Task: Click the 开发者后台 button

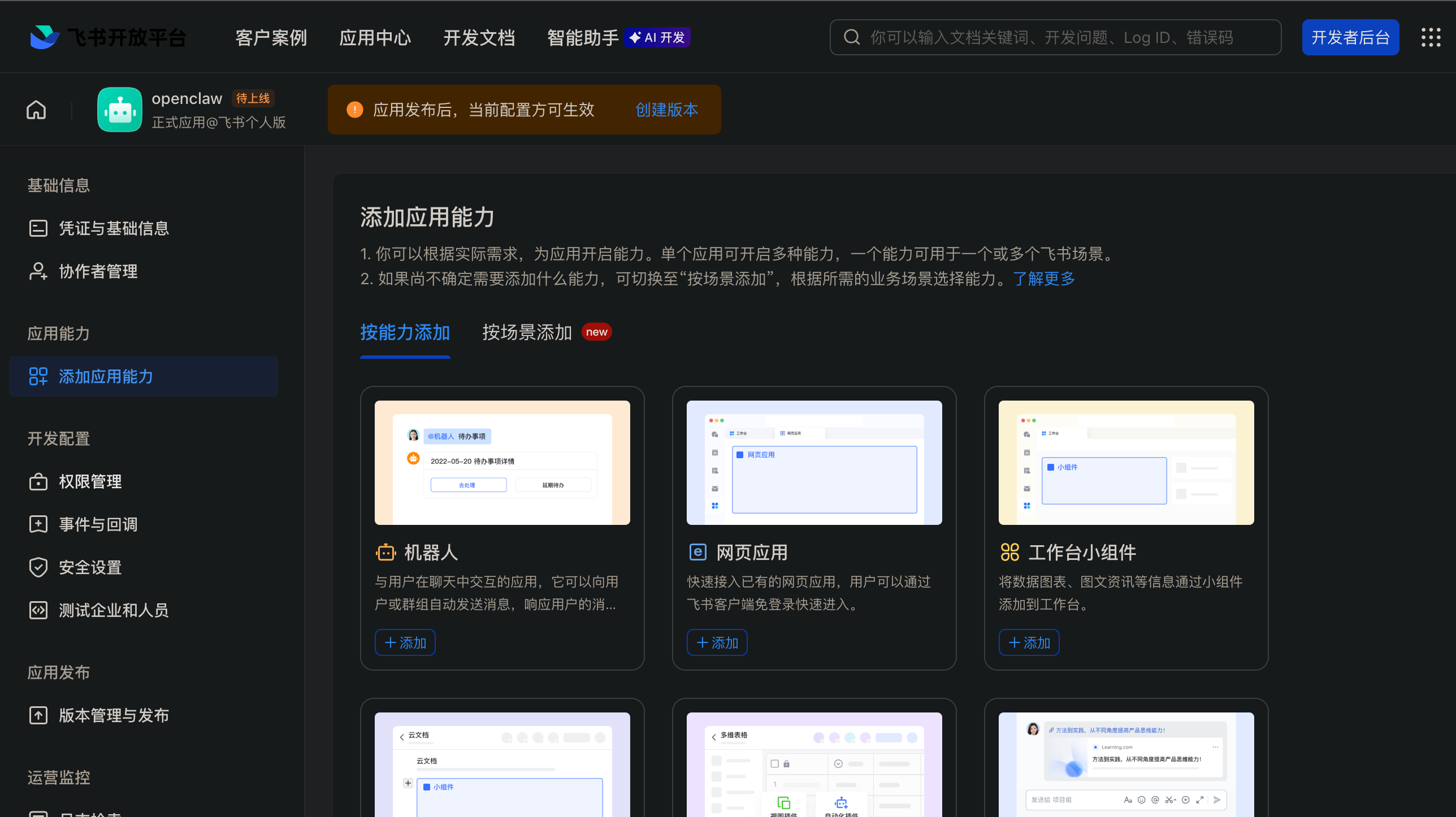Action: pyautogui.click(x=1350, y=37)
